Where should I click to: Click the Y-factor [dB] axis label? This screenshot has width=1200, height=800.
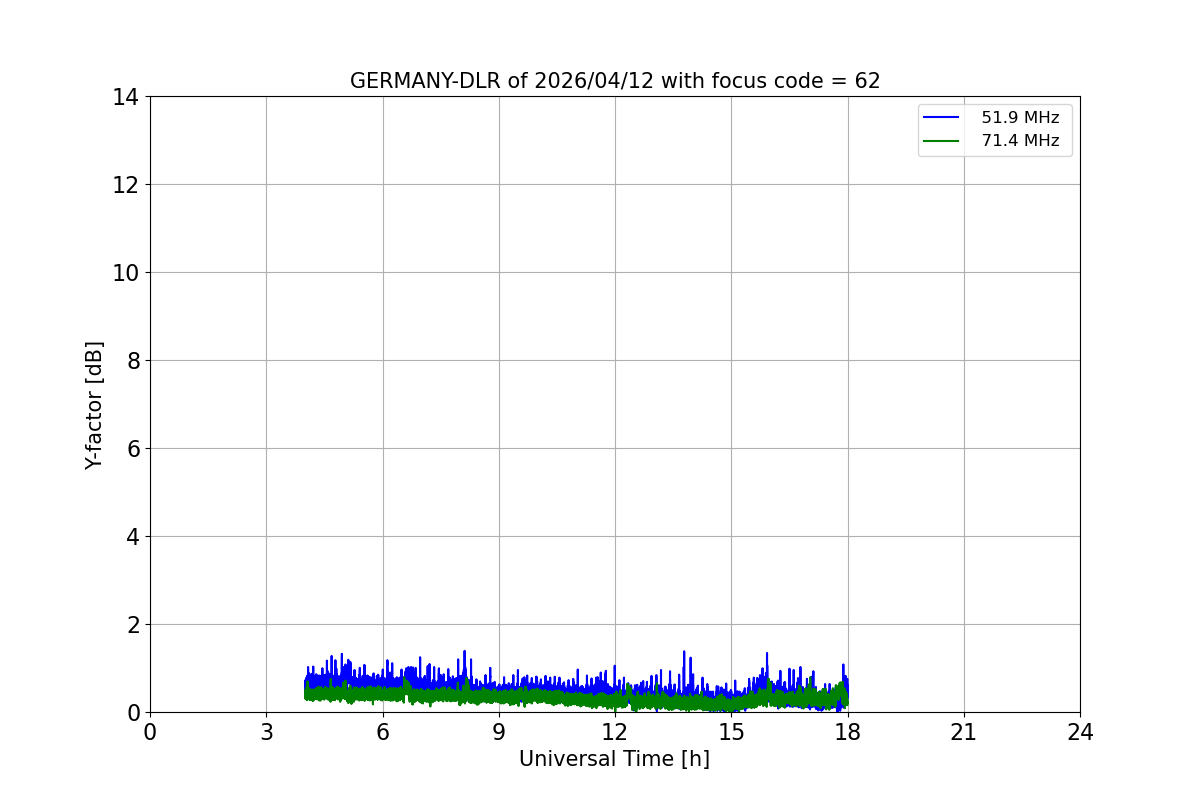tap(94, 405)
